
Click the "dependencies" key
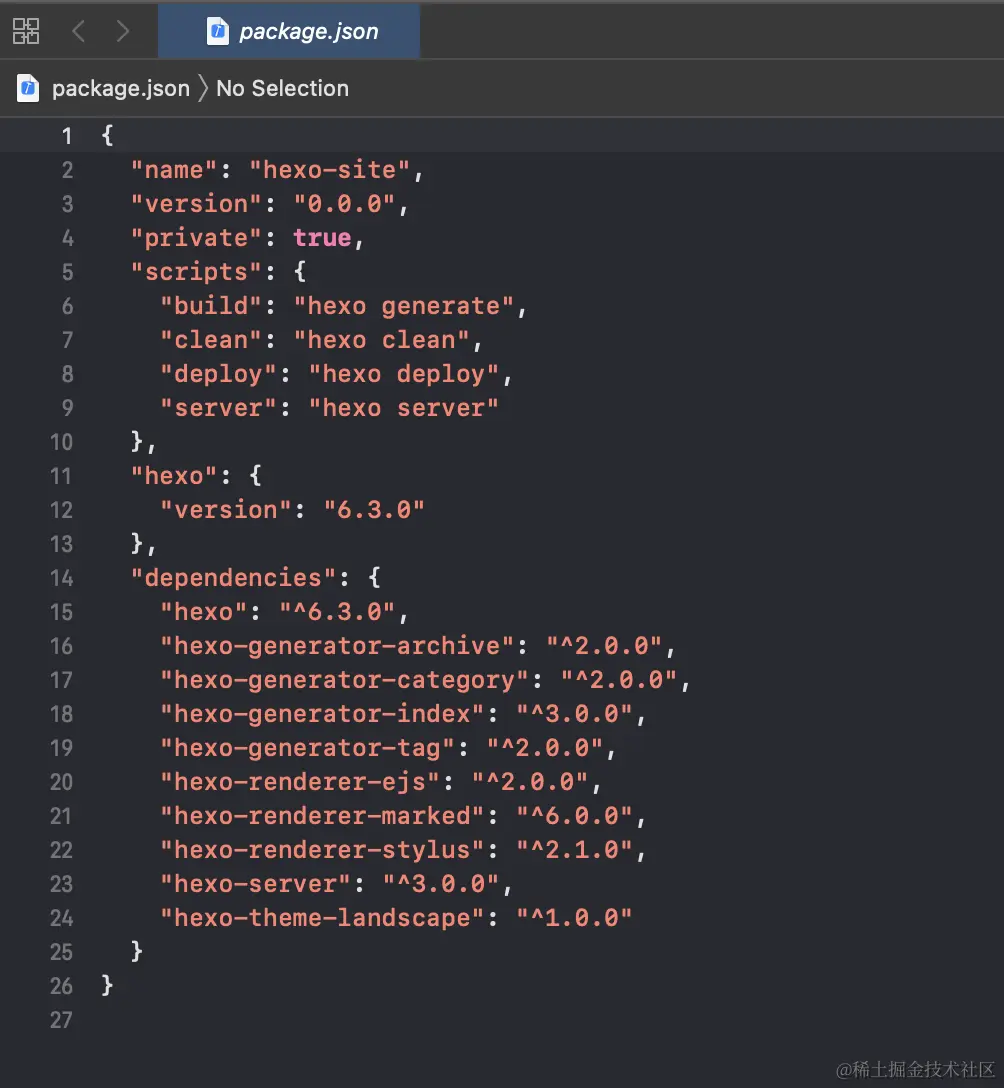[234, 578]
